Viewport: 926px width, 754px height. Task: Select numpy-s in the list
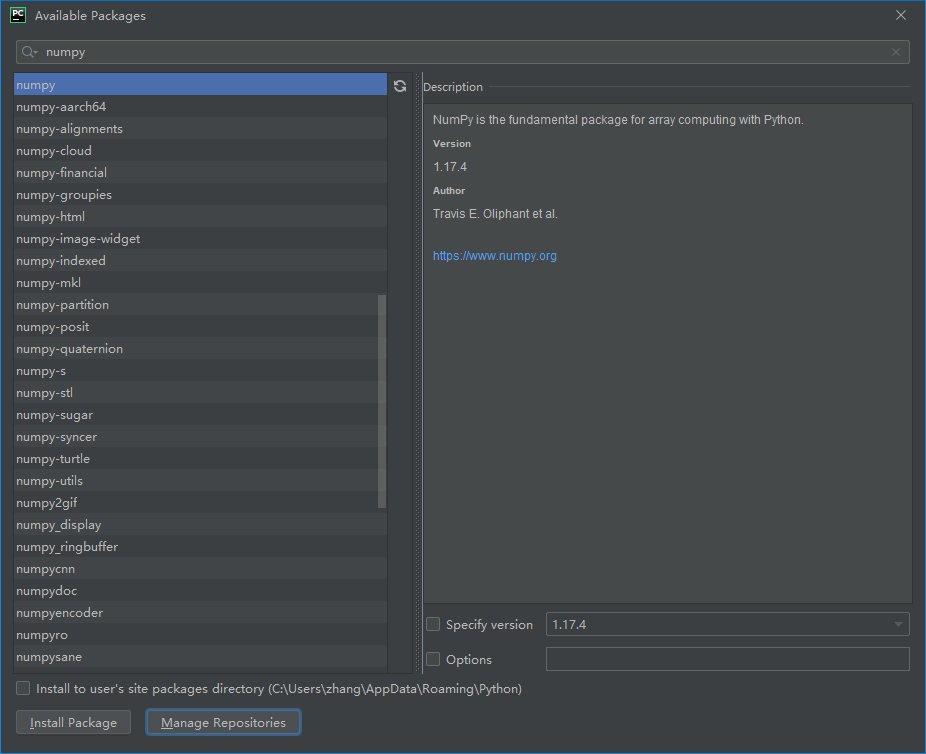[x=200, y=371]
